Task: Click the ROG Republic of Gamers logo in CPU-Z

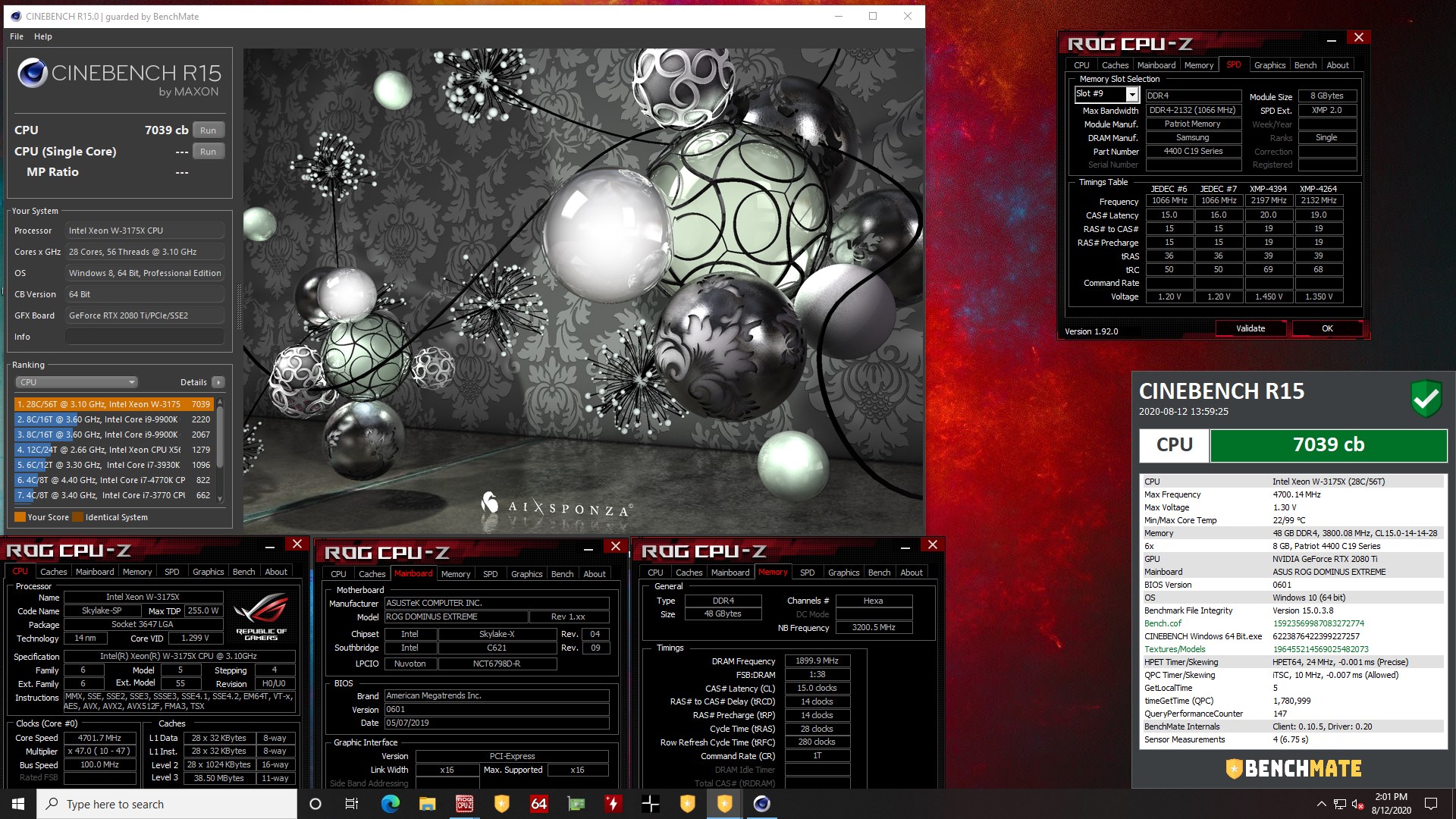Action: click(261, 617)
